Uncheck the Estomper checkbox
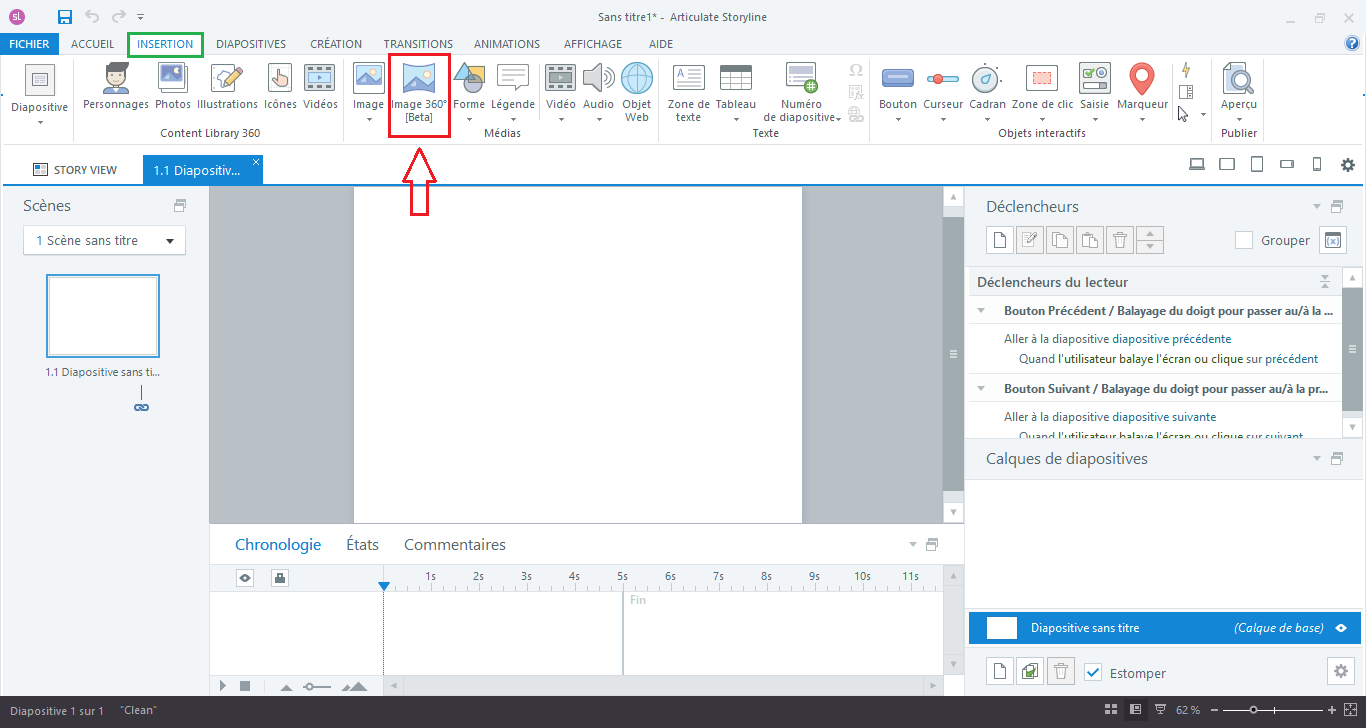1366x728 pixels. [1093, 672]
